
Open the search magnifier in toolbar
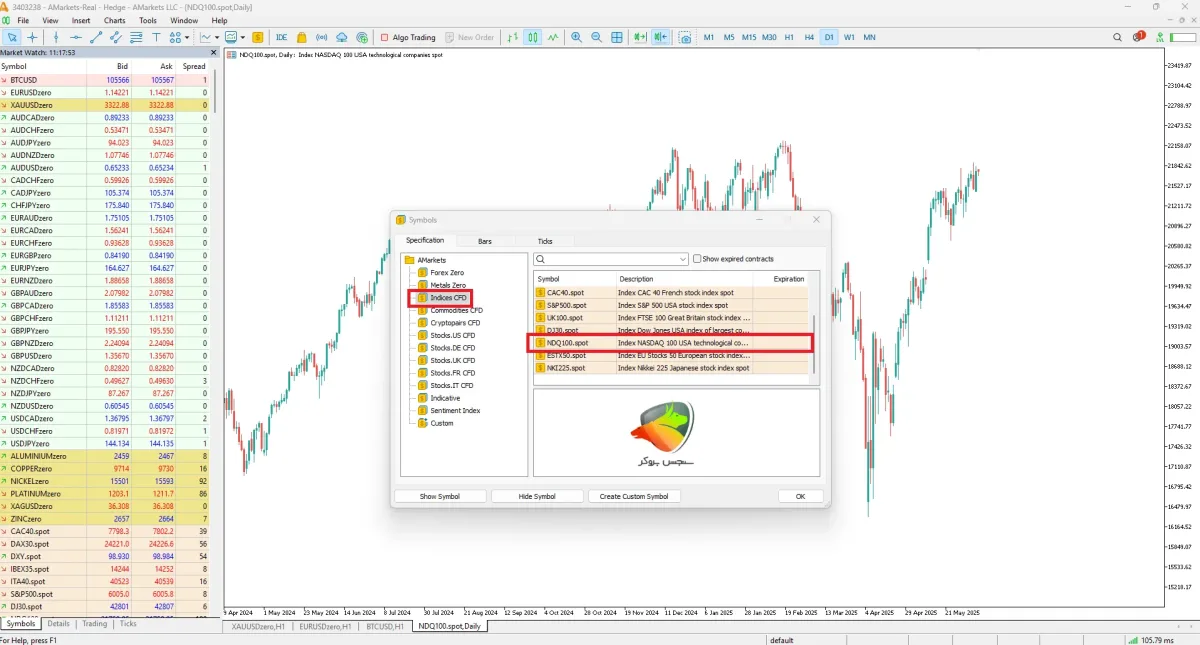point(1118,37)
